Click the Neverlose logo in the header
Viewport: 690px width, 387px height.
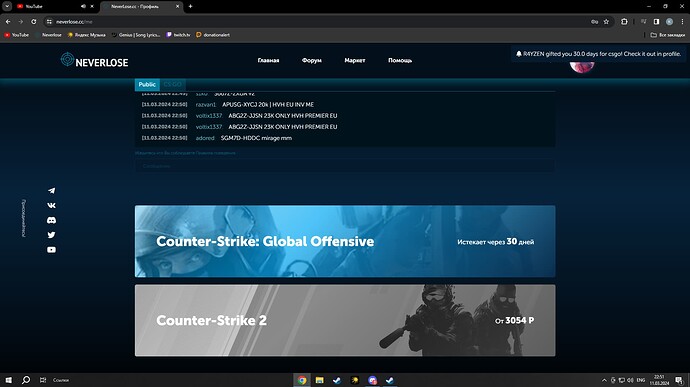point(94,60)
